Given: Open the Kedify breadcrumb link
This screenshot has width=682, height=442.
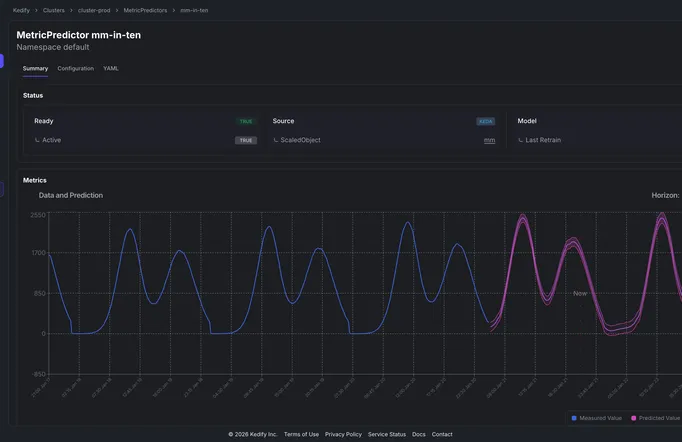Looking at the screenshot, I should click(x=21, y=10).
